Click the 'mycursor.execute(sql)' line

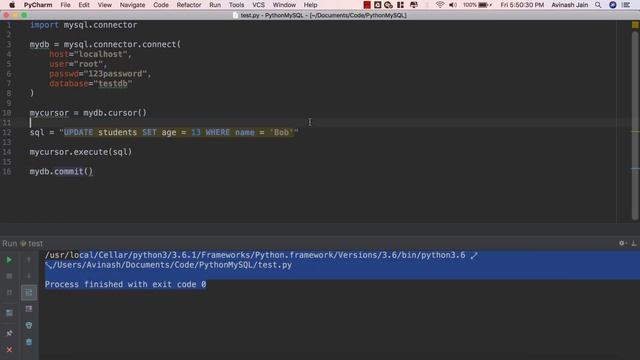pyautogui.click(x=80, y=152)
